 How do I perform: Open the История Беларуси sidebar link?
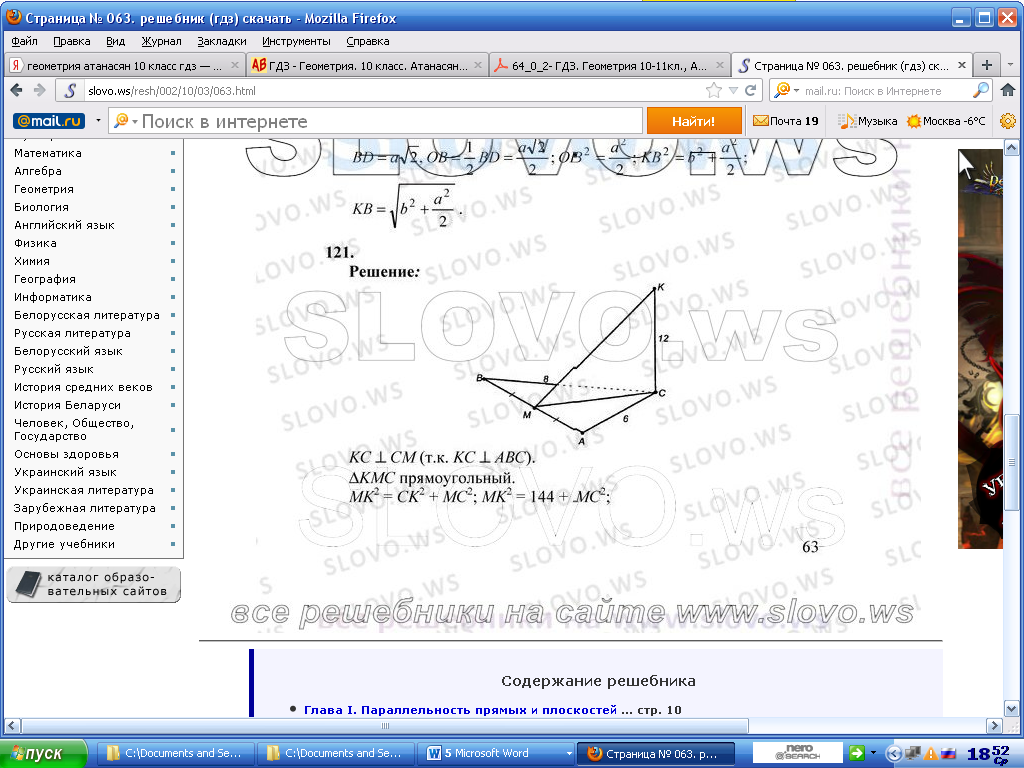click(67, 405)
